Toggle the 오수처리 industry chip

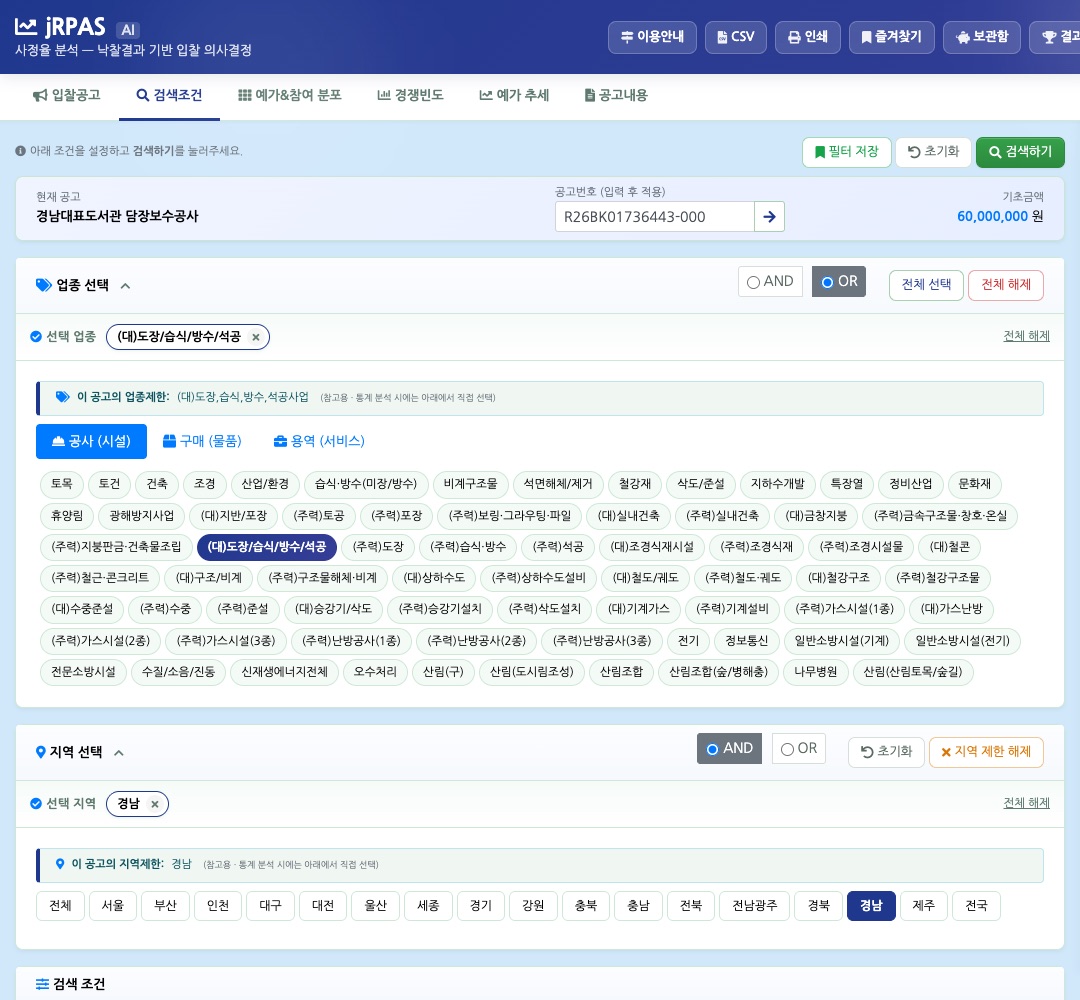[x=375, y=672]
